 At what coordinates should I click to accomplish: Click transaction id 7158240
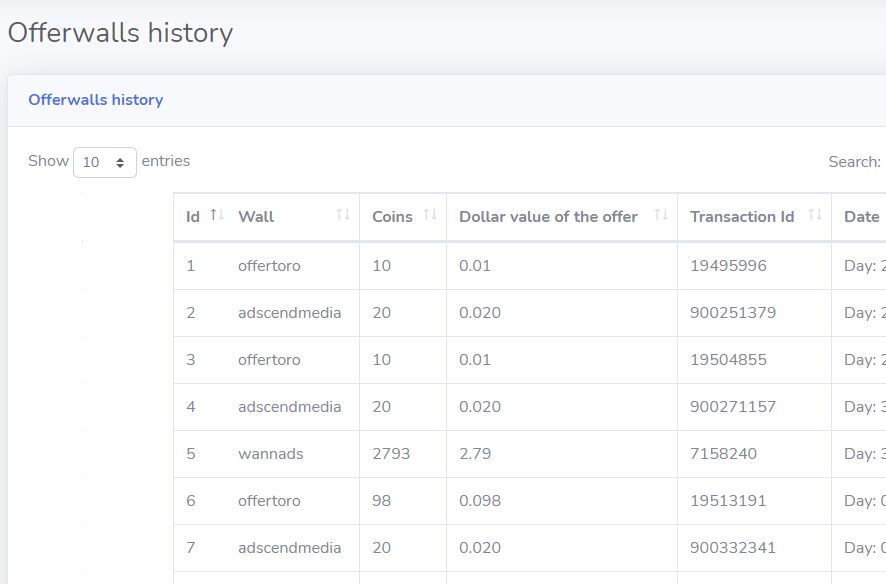[x=723, y=454]
